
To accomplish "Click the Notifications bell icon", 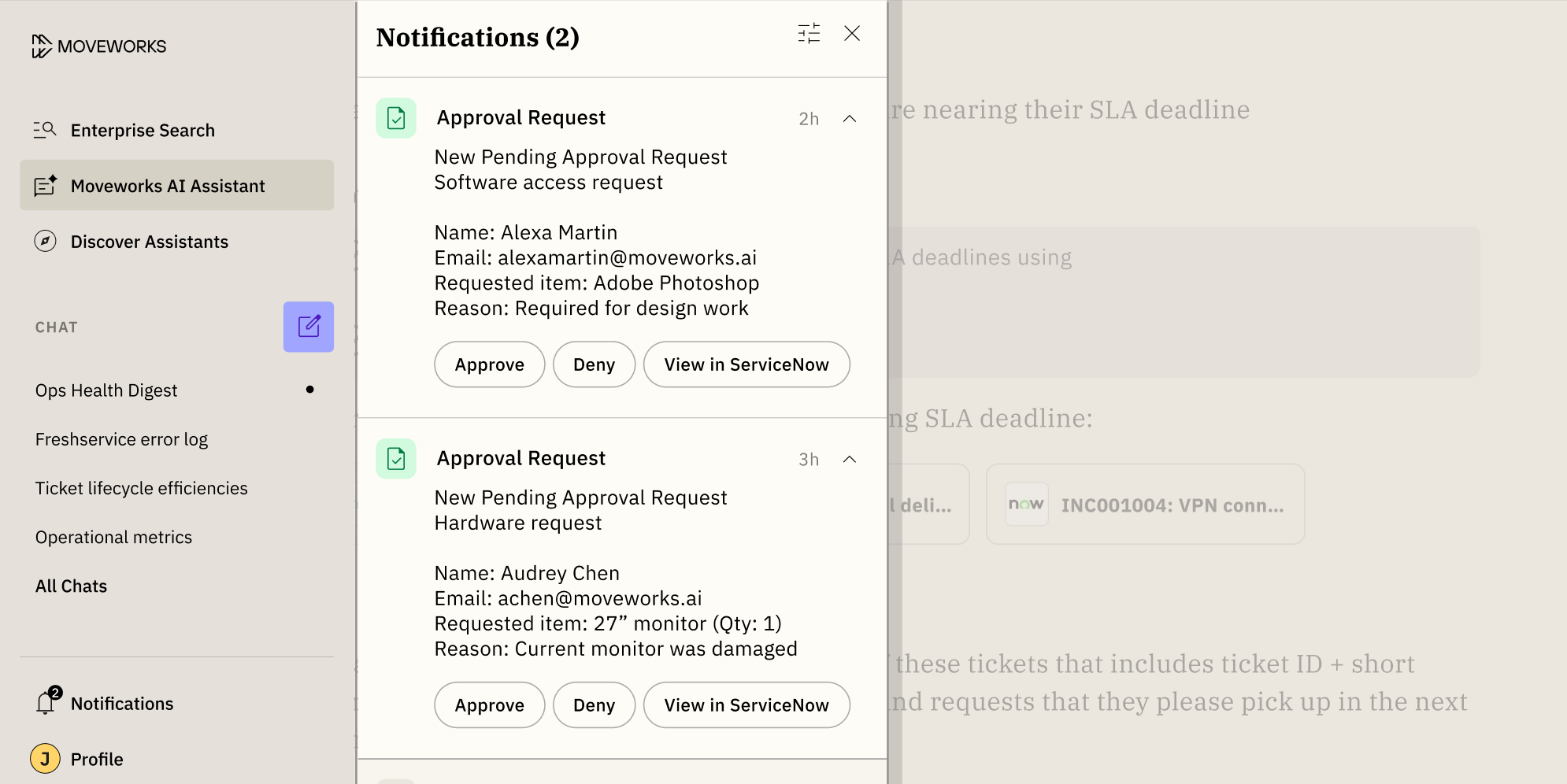I will click(45, 703).
